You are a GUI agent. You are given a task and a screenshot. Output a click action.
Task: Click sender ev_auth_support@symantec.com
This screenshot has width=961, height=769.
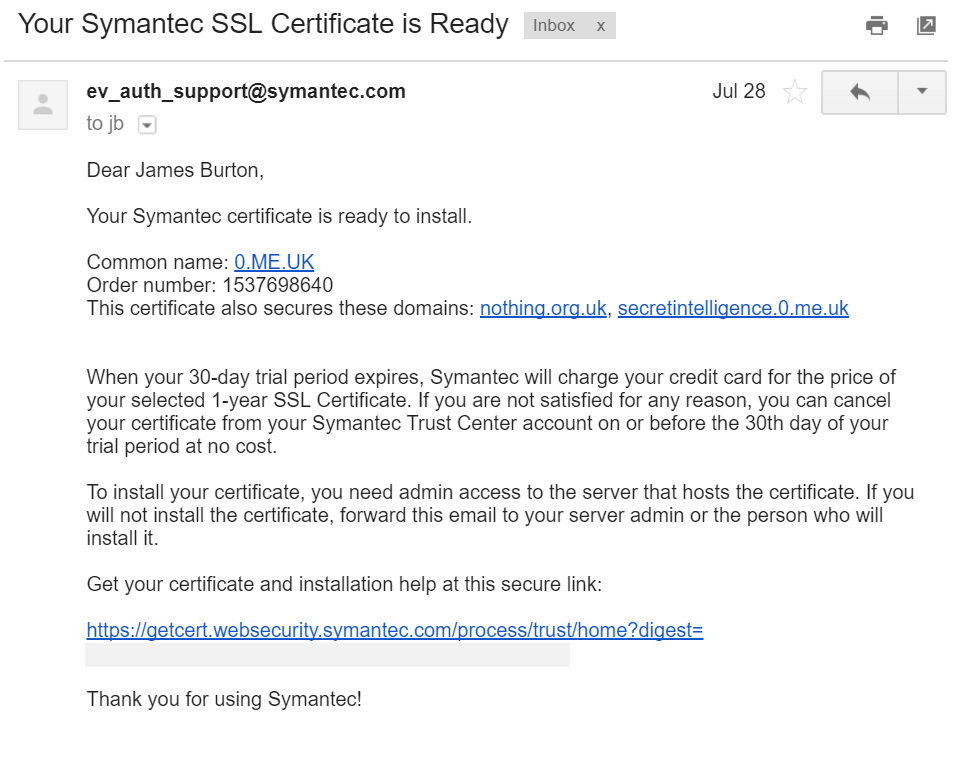pos(246,91)
